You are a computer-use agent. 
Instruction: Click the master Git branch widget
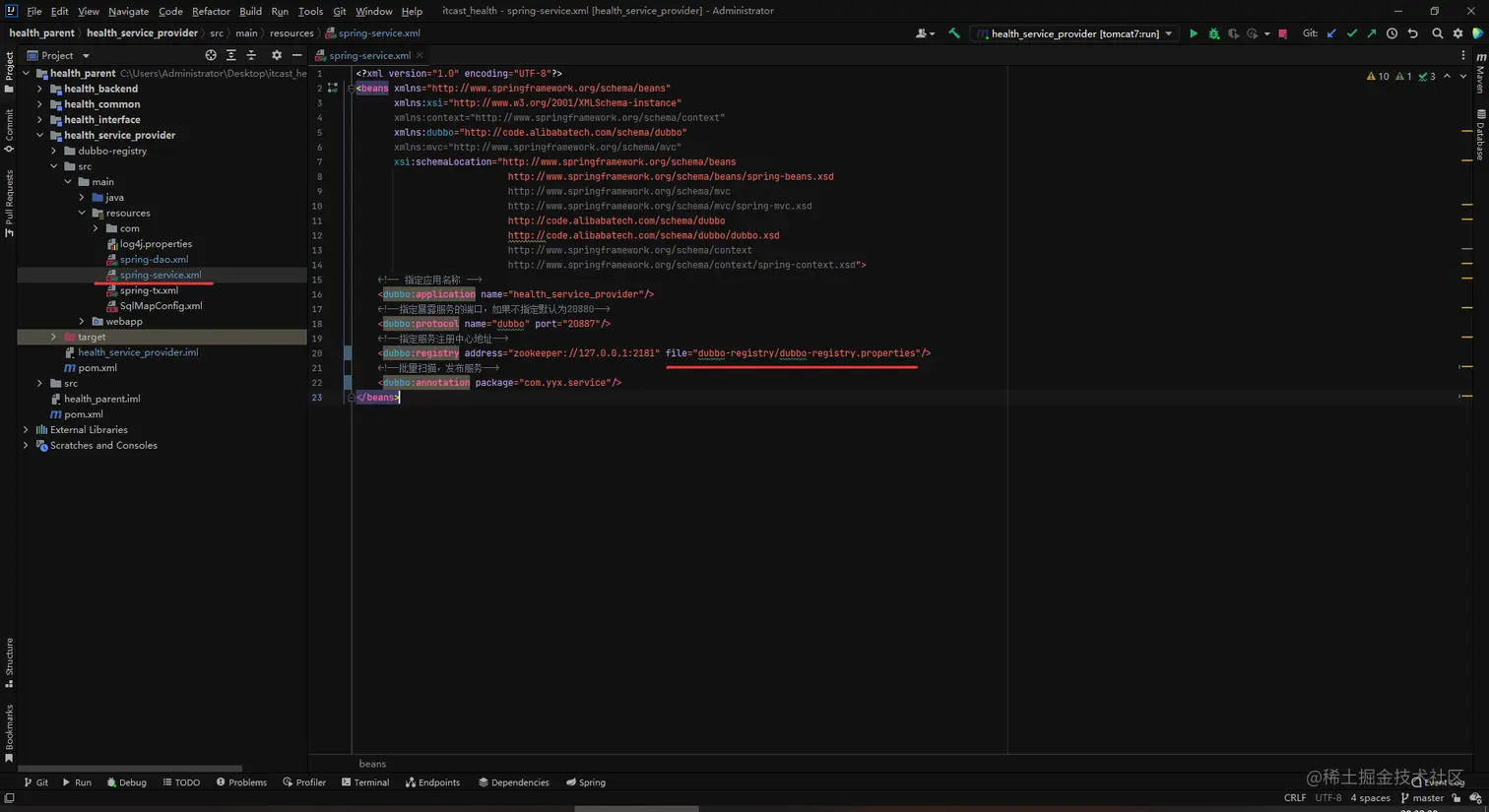pyautogui.click(x=1422, y=798)
